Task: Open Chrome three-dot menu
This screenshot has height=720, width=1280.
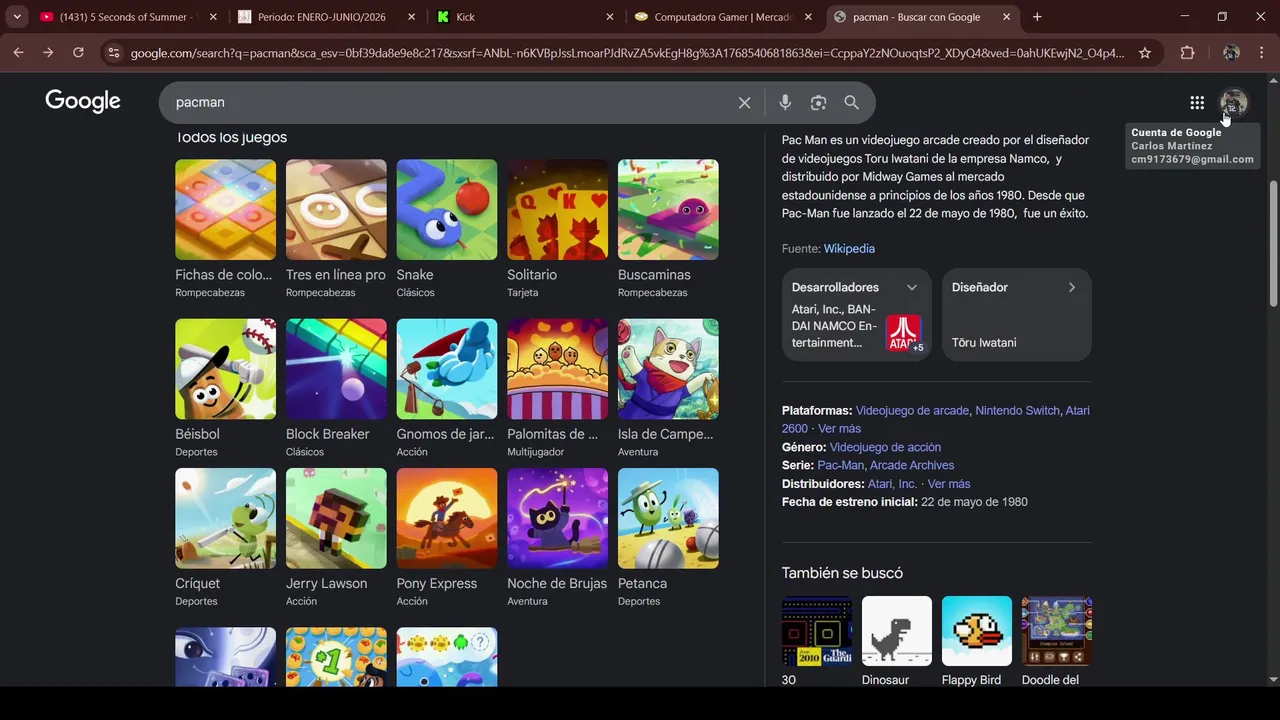Action: click(1263, 52)
